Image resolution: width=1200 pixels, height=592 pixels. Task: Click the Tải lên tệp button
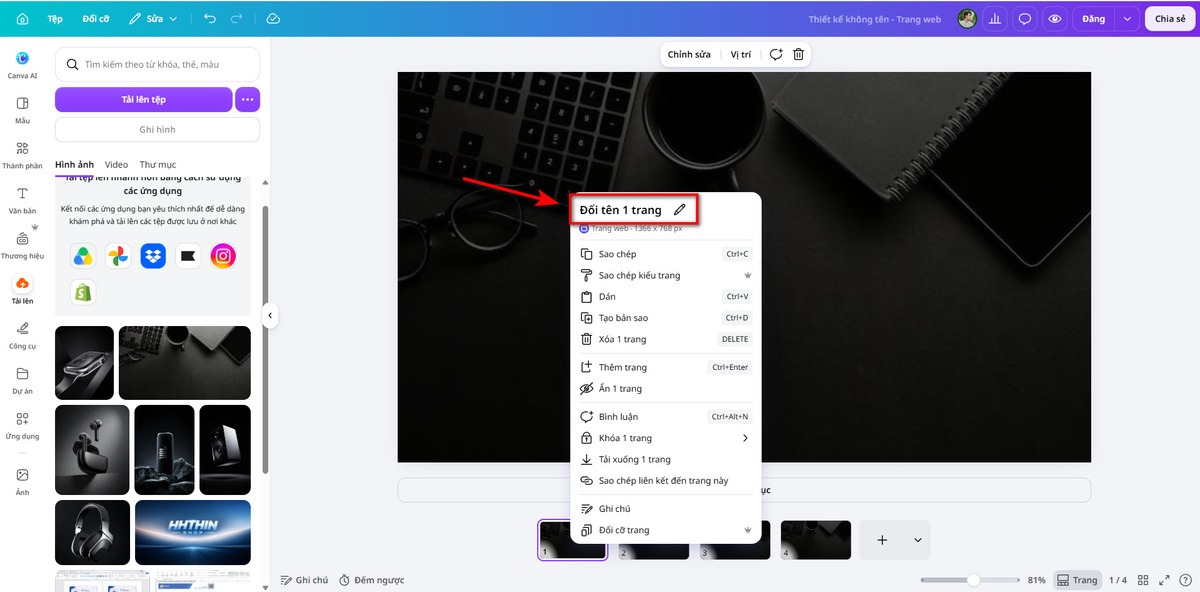(143, 99)
